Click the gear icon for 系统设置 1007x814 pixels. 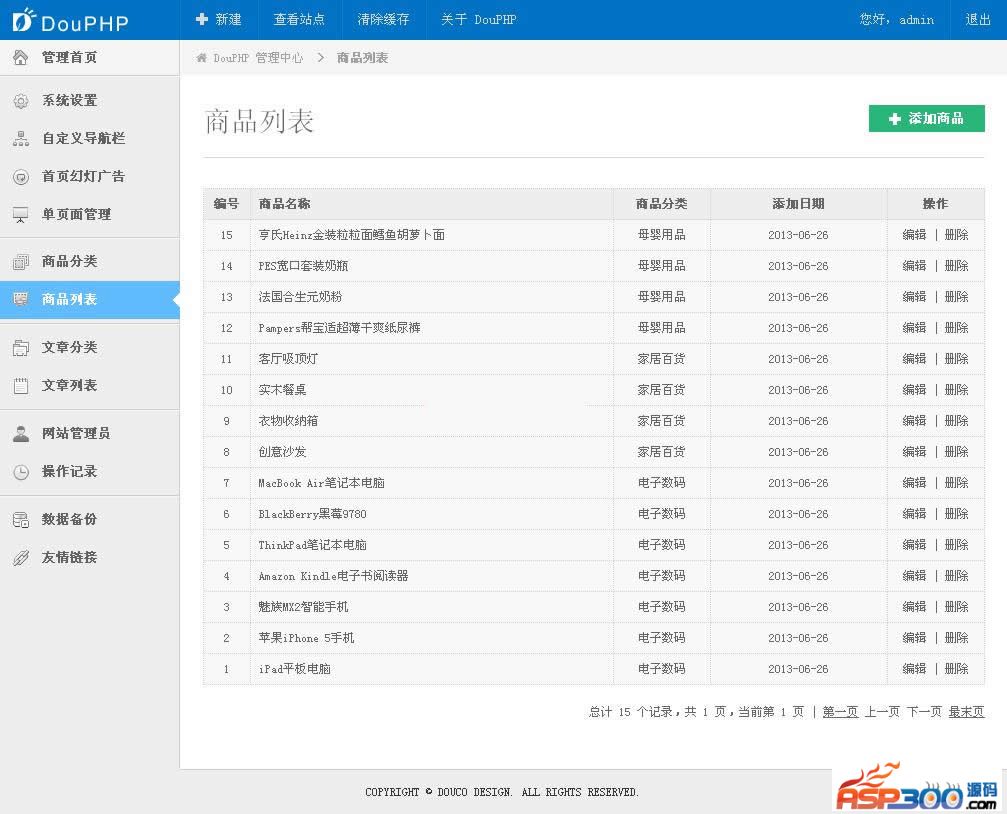pos(21,101)
